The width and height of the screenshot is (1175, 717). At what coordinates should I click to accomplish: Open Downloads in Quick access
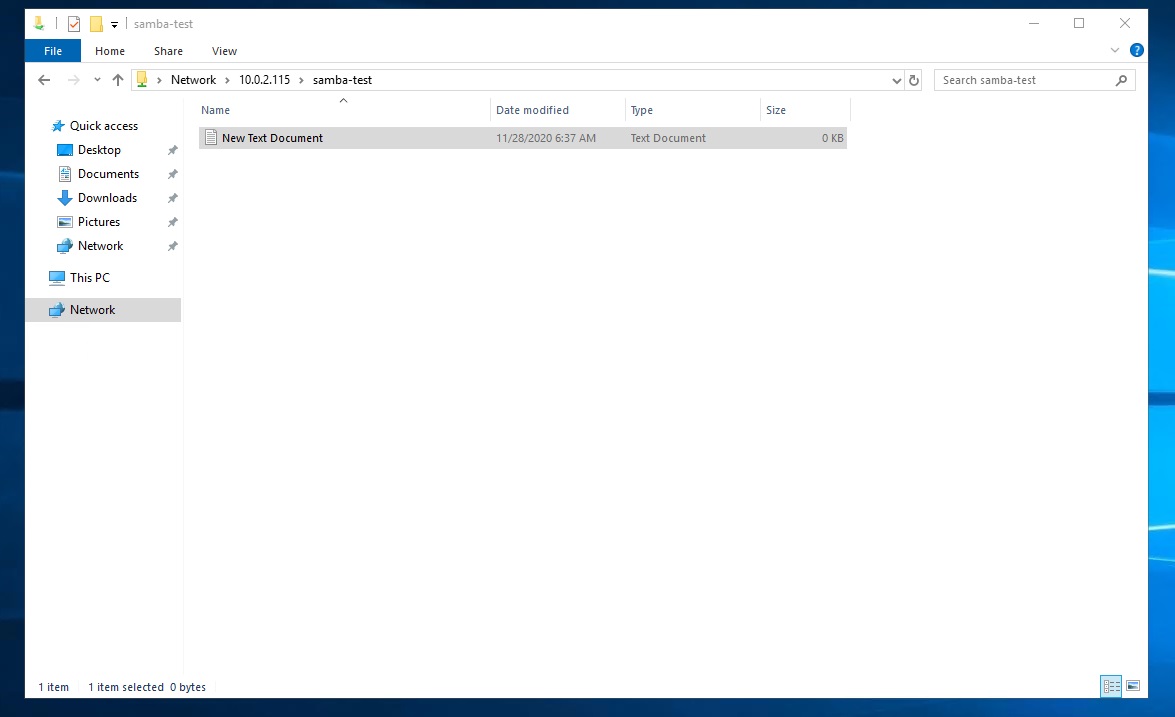tap(107, 198)
